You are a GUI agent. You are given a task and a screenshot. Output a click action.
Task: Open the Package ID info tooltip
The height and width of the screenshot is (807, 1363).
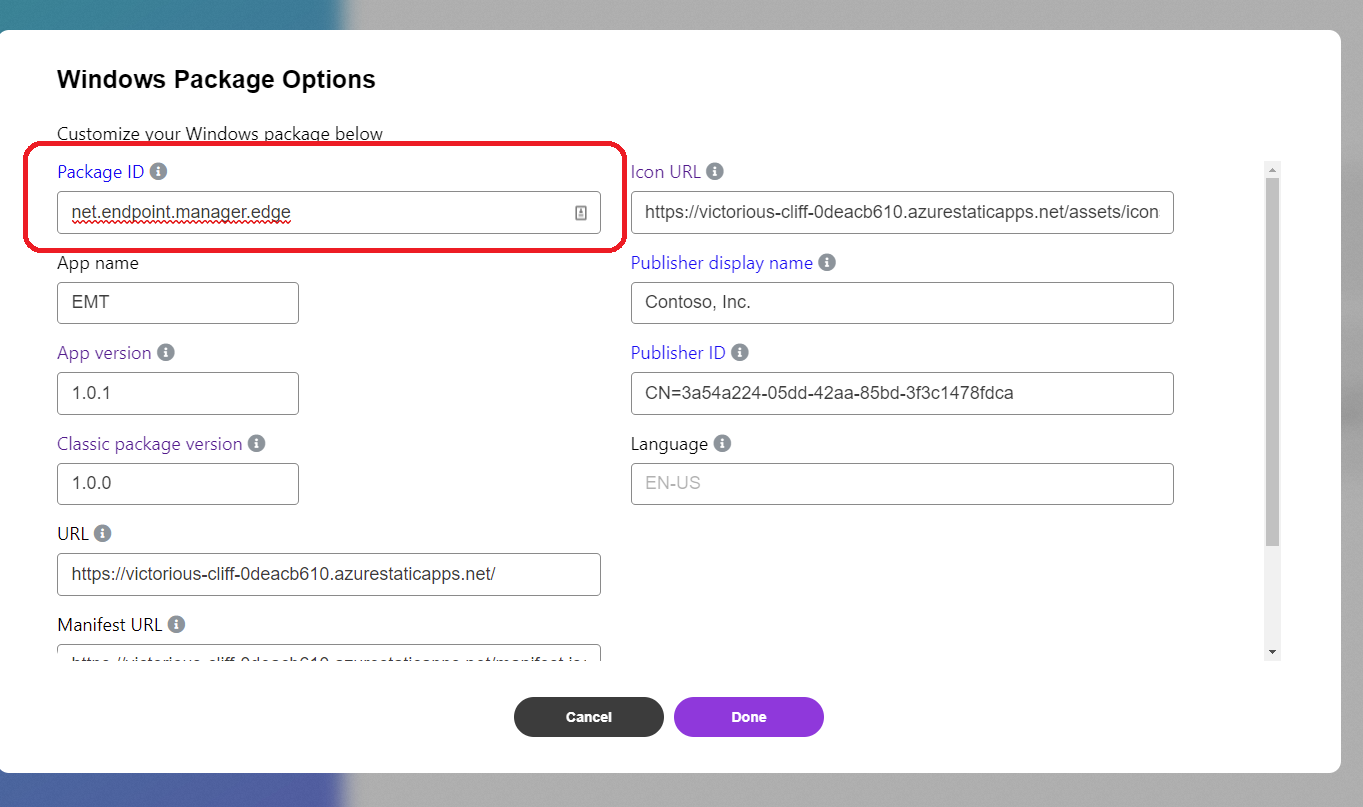pos(158,171)
